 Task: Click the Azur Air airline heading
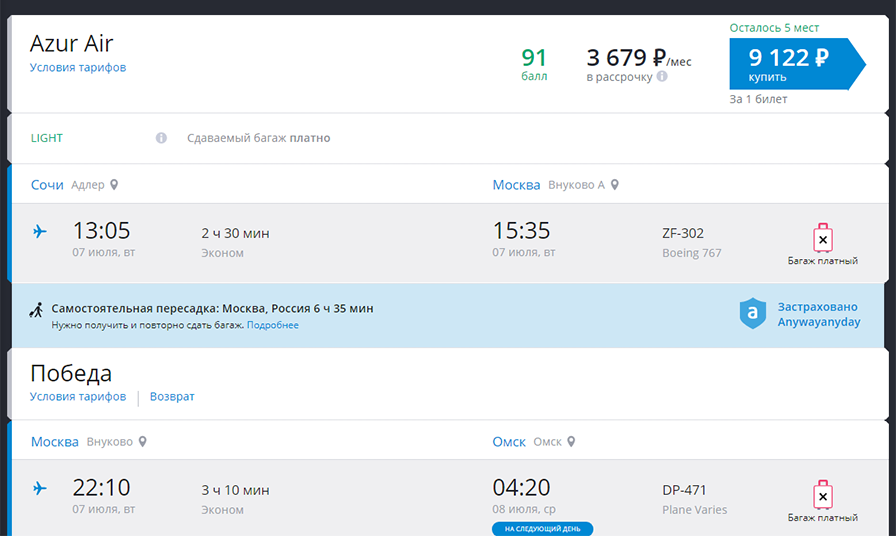71,43
